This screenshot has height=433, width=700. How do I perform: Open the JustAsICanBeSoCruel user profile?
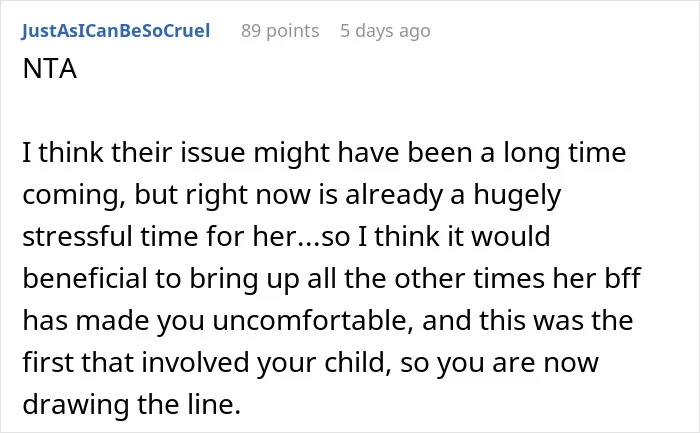coord(116,31)
